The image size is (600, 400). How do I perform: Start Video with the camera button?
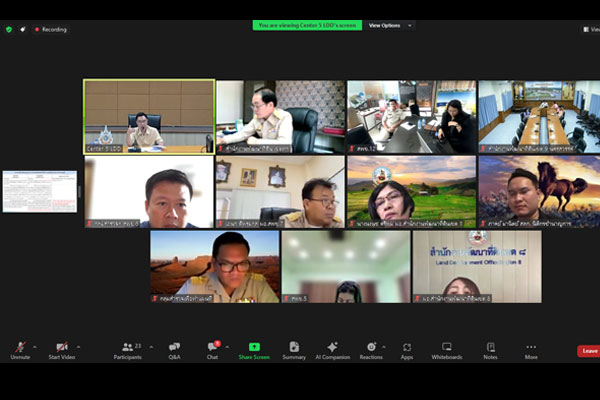[62, 347]
